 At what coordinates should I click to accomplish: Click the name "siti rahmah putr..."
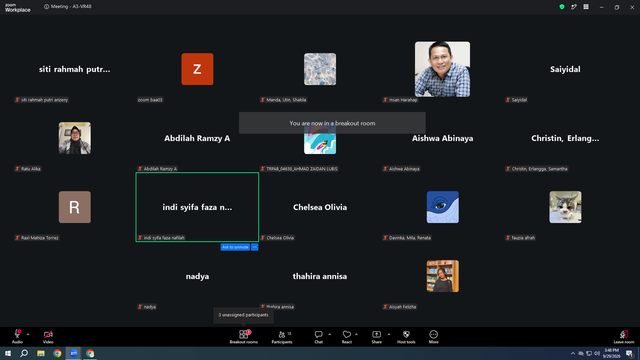[x=75, y=69]
